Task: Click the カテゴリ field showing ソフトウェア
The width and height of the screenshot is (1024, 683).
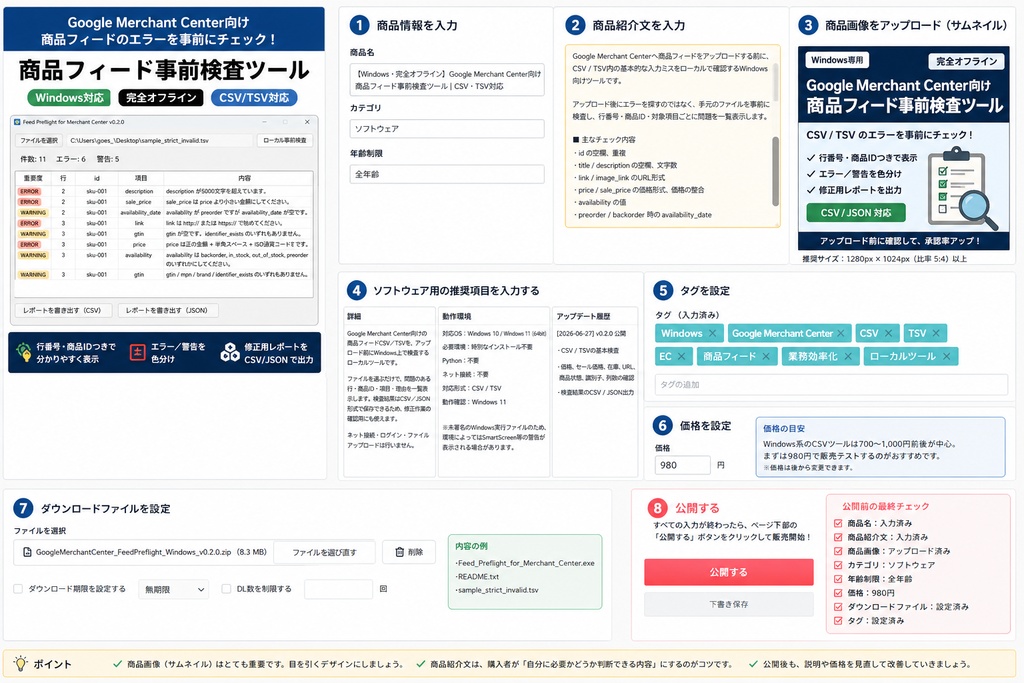Action: click(x=447, y=129)
